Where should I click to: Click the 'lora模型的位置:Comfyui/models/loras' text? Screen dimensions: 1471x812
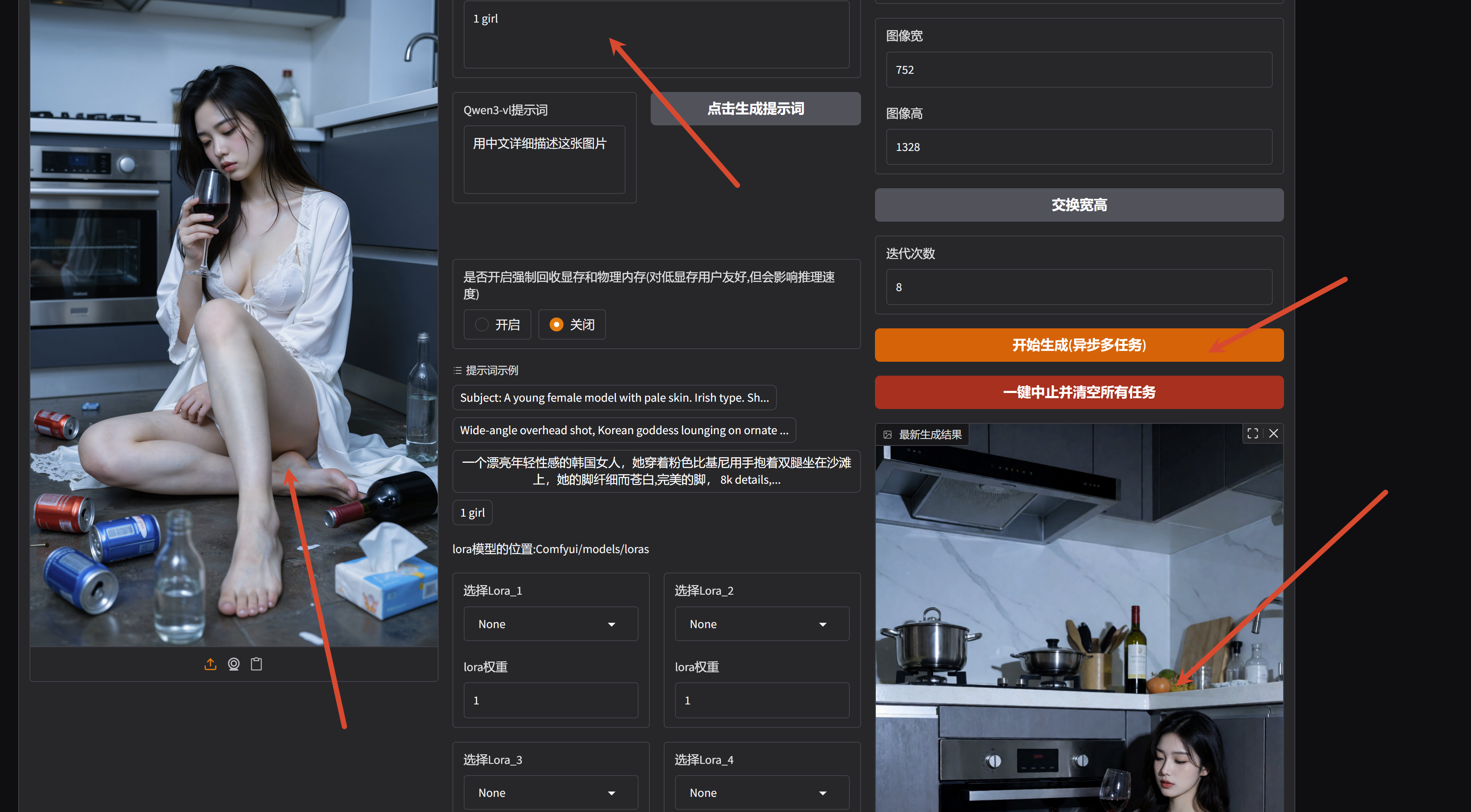point(550,549)
